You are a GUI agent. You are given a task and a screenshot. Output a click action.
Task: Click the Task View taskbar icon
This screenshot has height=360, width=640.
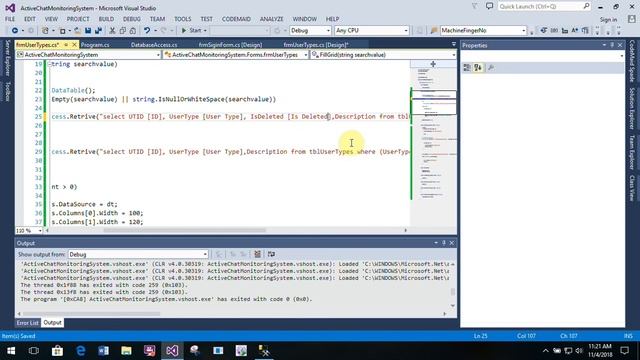34,351
